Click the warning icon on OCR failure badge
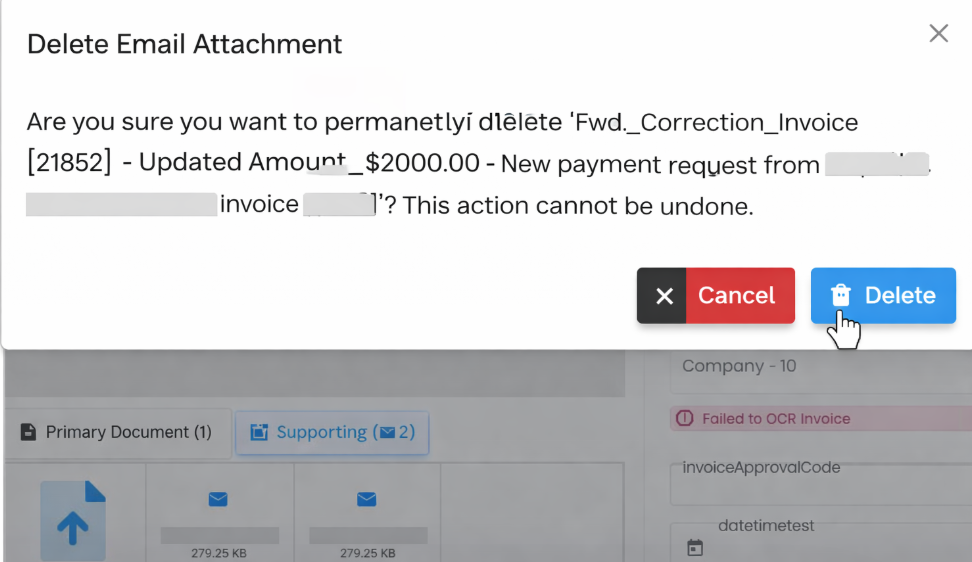Image resolution: width=972 pixels, height=562 pixels. 685,419
